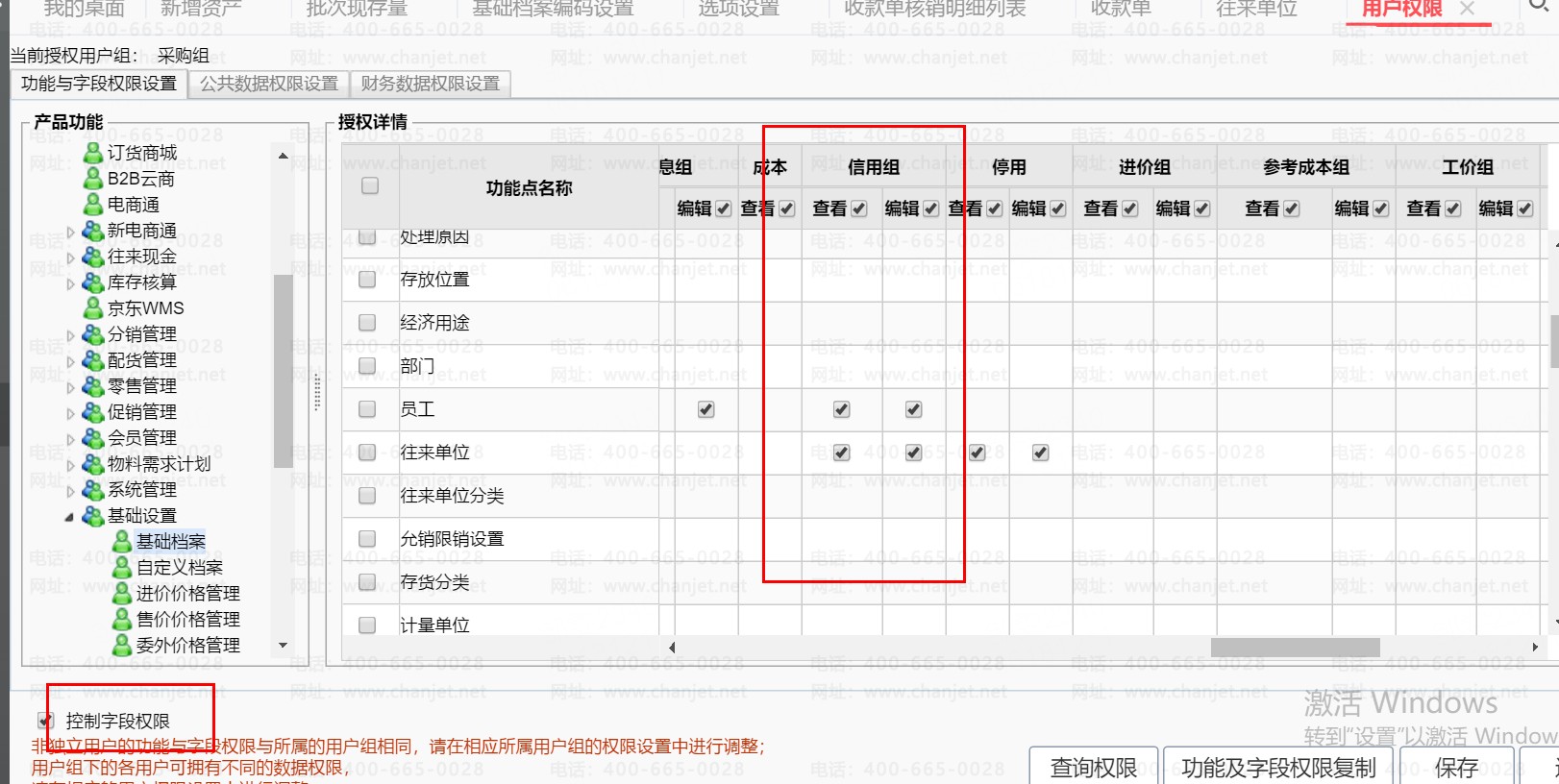
Task: Switch to 公共数据权限设置 tab
Action: (x=269, y=84)
